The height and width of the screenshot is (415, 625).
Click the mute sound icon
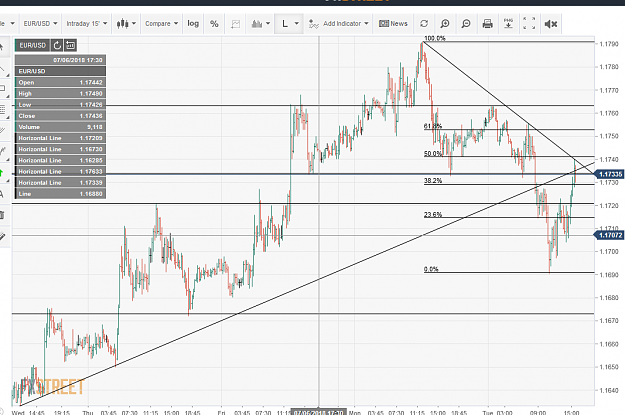[550, 24]
